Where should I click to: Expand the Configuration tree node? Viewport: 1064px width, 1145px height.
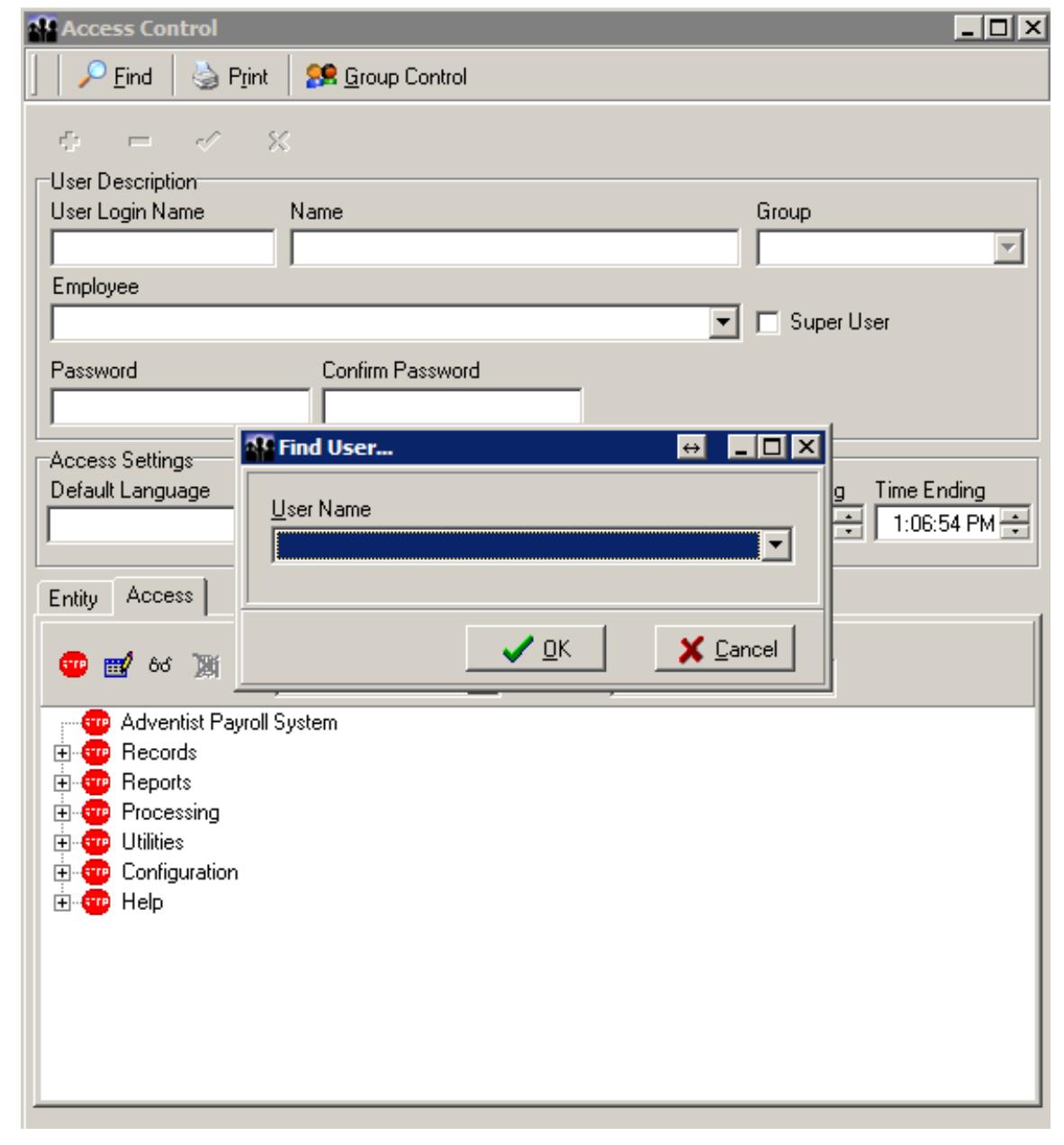[61, 873]
